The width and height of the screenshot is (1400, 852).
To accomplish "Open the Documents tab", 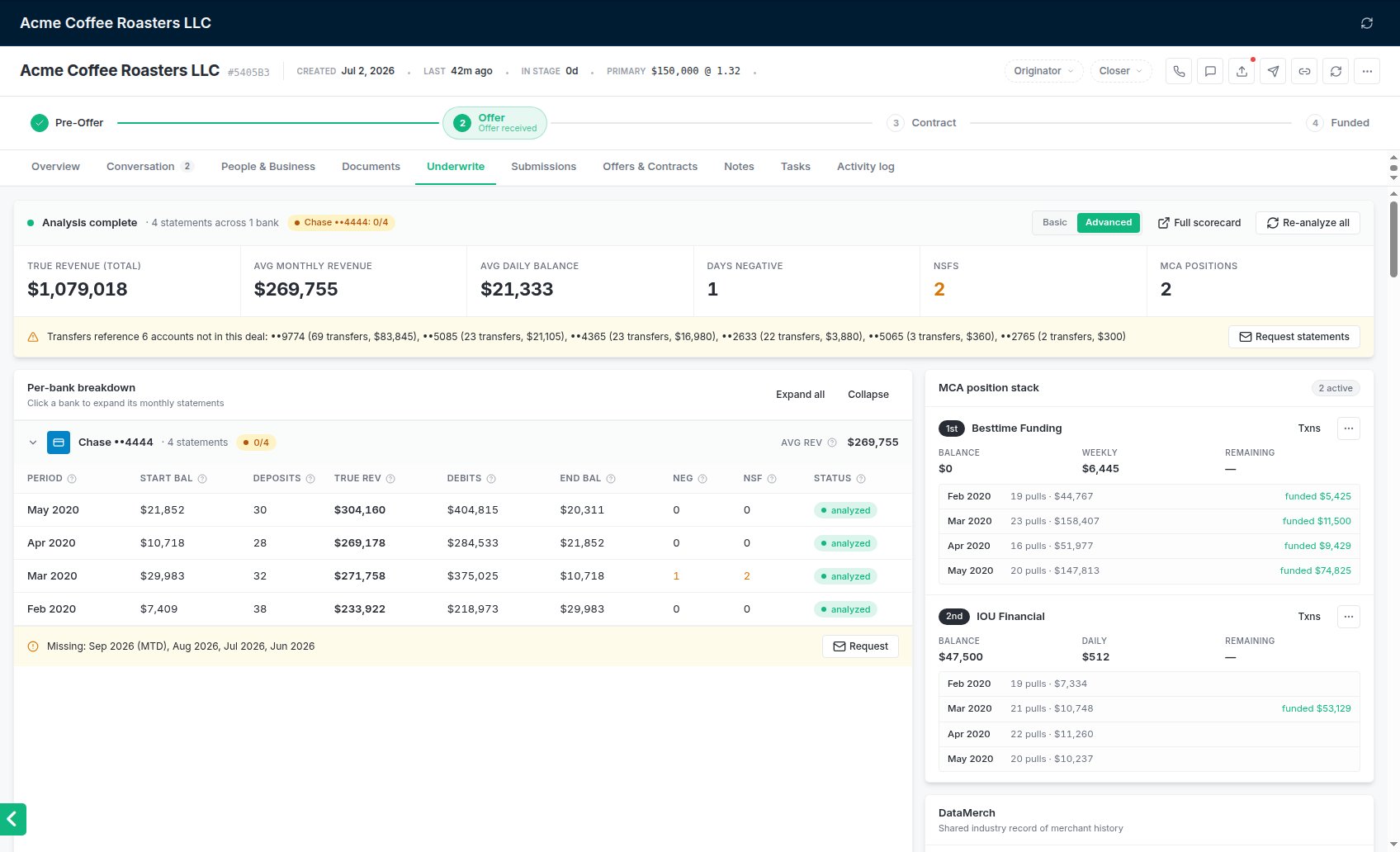I will point(371,167).
